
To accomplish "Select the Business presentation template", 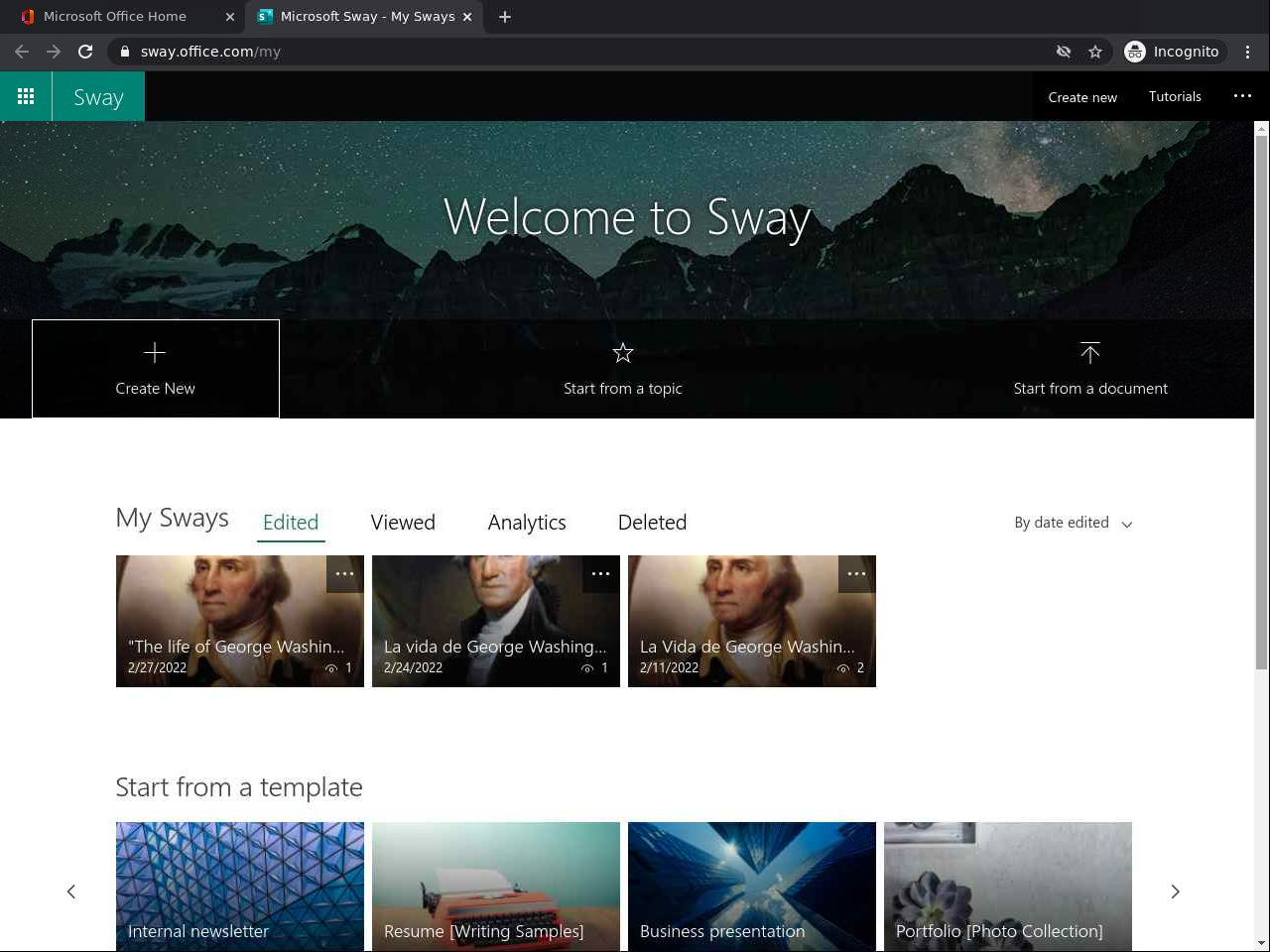I will pos(752,887).
